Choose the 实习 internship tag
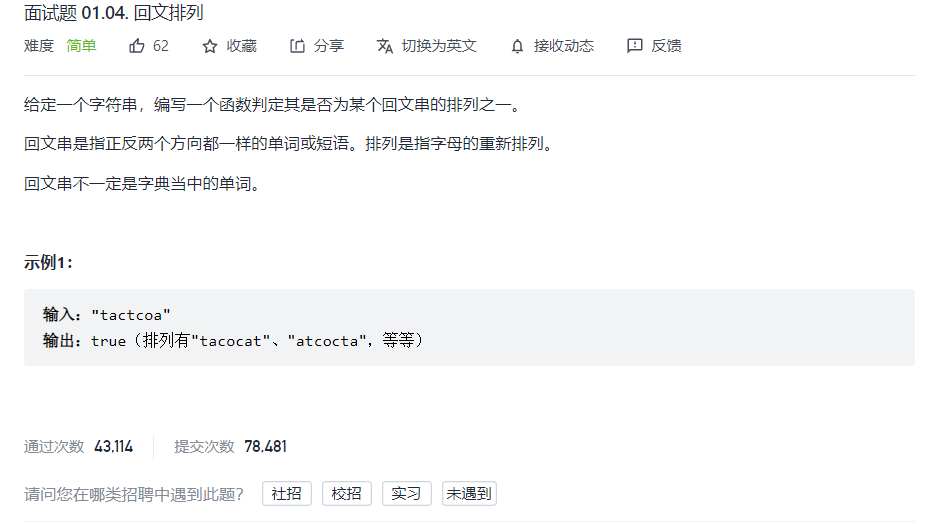This screenshot has width=941, height=524. tap(407, 493)
